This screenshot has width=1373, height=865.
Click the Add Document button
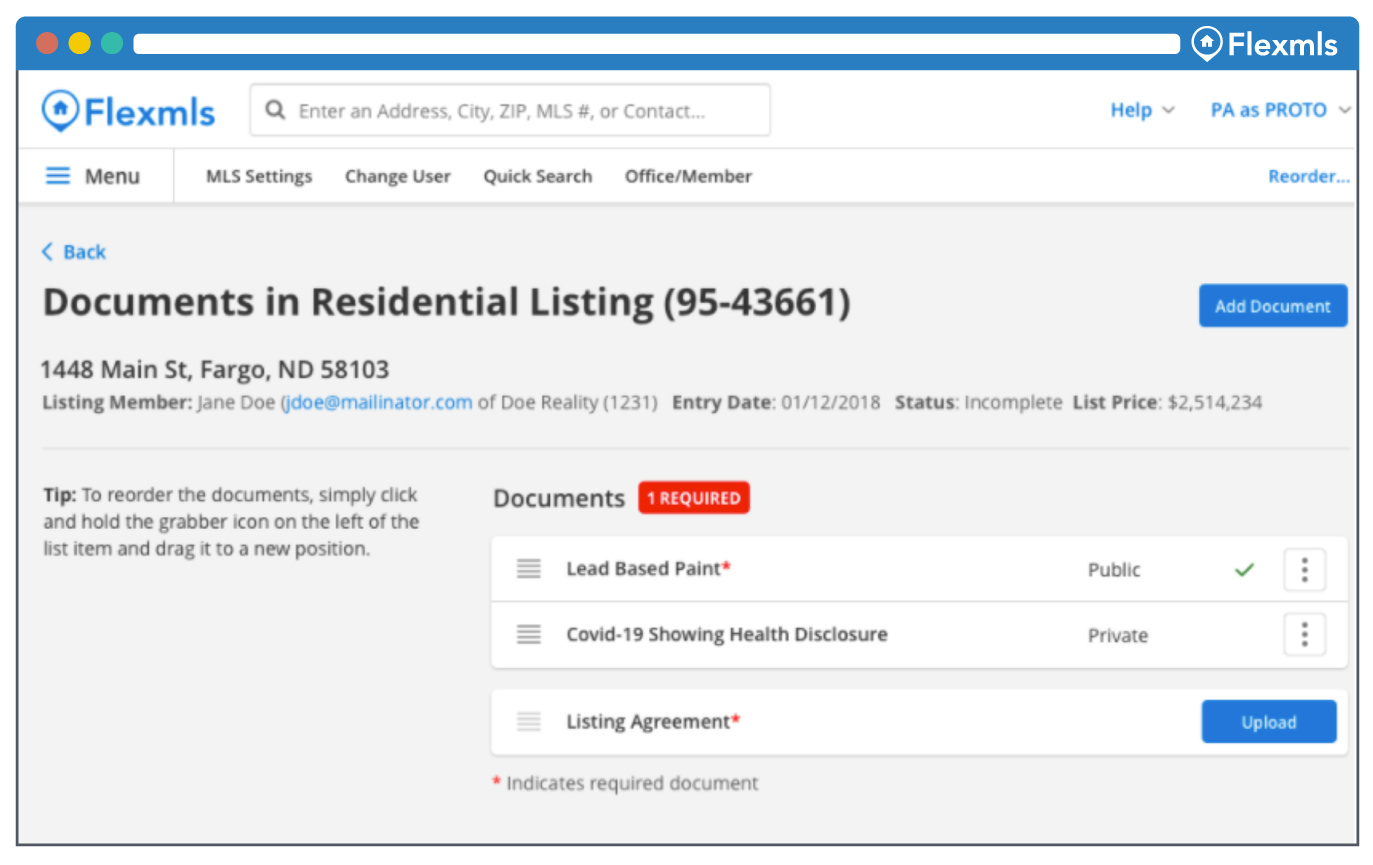click(x=1272, y=306)
